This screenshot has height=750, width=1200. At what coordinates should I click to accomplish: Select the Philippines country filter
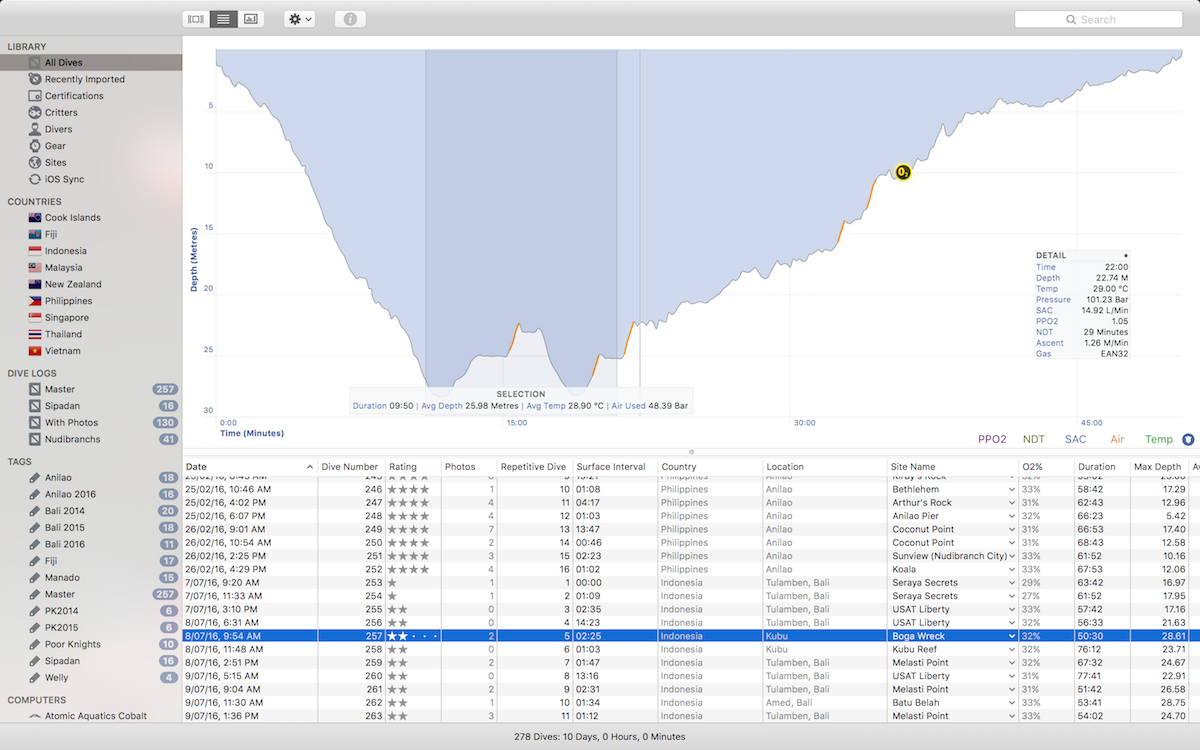coord(68,301)
